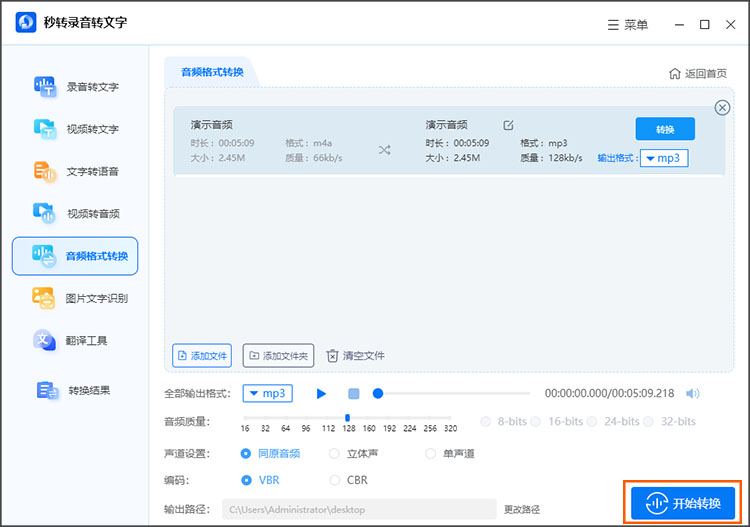Open the 输出格式 mp3 dropdown in file row
This screenshot has width=750, height=527.
(x=664, y=158)
